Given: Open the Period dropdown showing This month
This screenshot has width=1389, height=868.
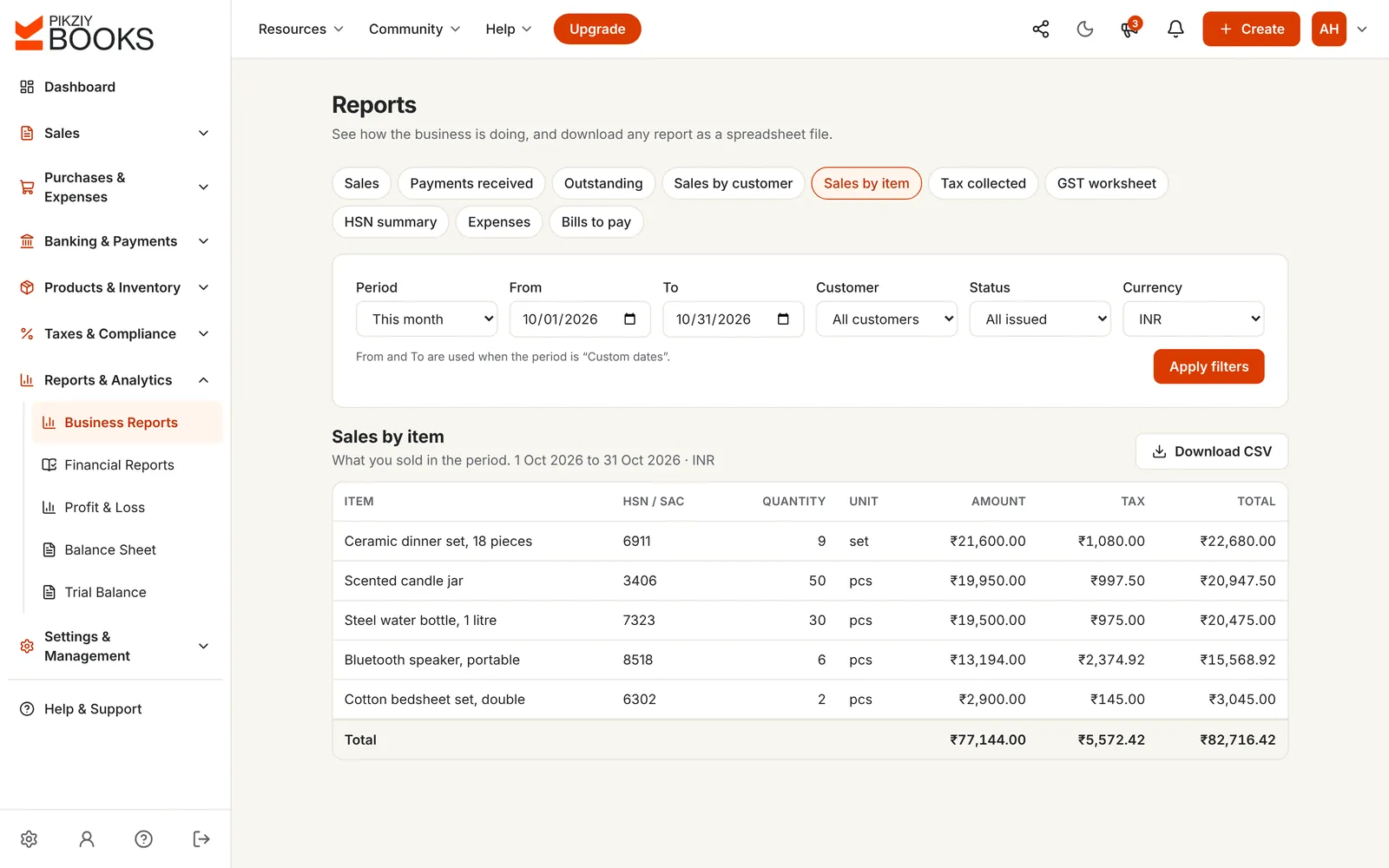Looking at the screenshot, I should click(426, 319).
